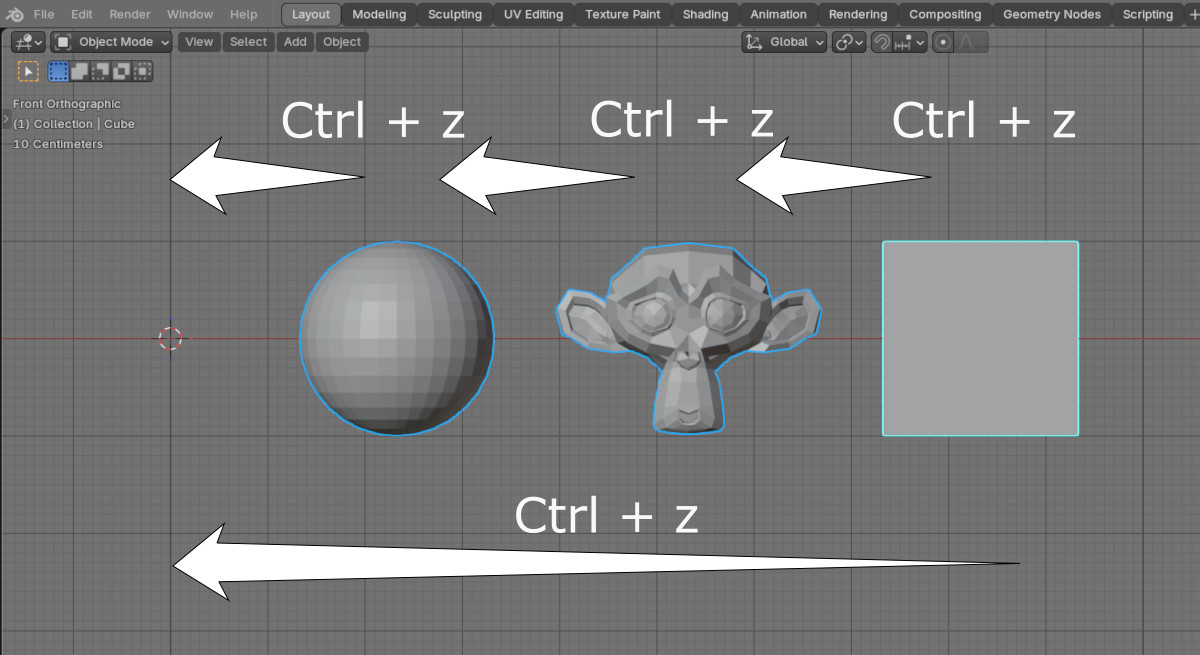Switch to the Scripting workspace tab

[1147, 14]
